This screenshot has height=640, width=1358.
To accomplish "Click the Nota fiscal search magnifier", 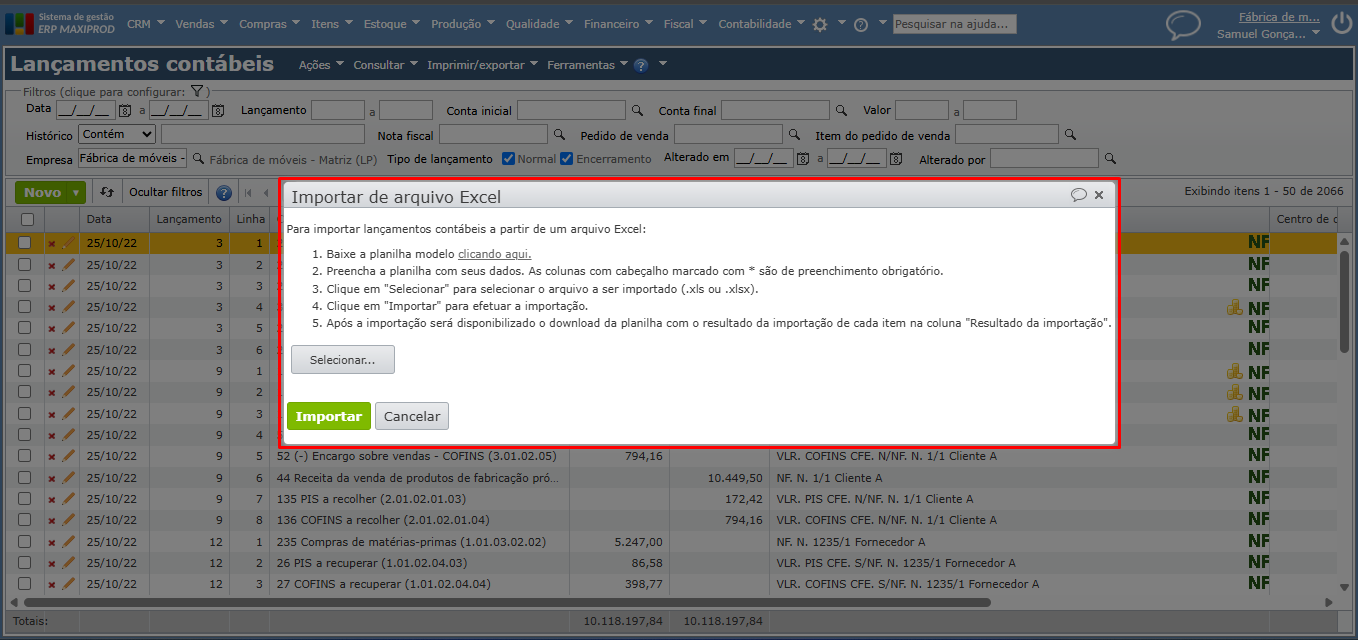I will click(559, 134).
